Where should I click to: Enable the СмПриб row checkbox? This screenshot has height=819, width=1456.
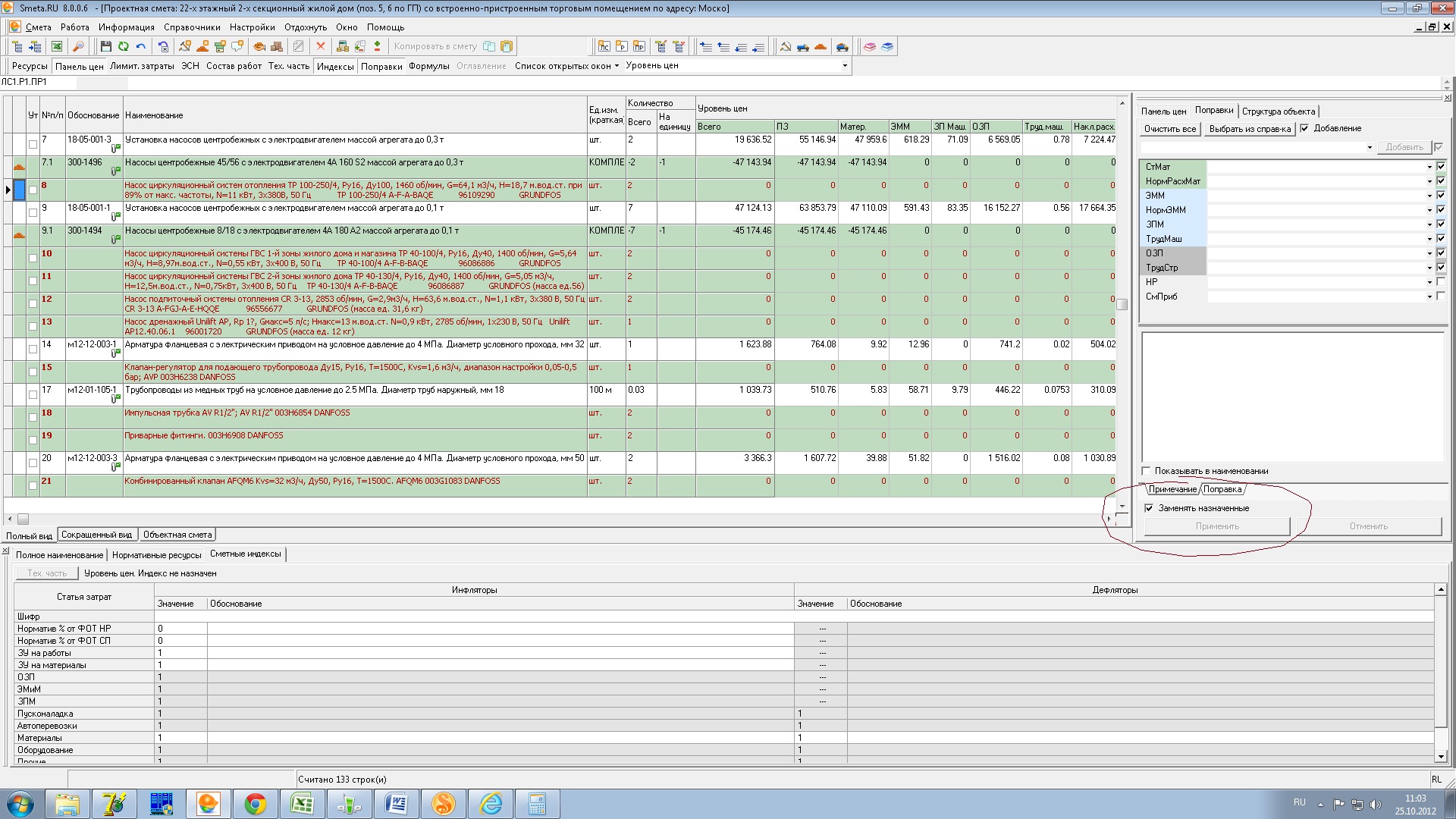point(1441,296)
